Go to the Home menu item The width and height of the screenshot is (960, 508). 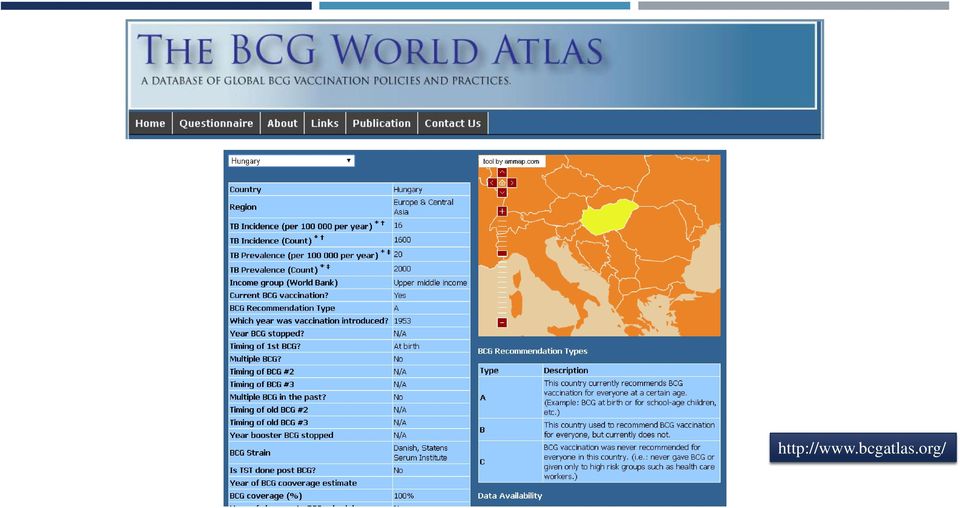tap(150, 123)
